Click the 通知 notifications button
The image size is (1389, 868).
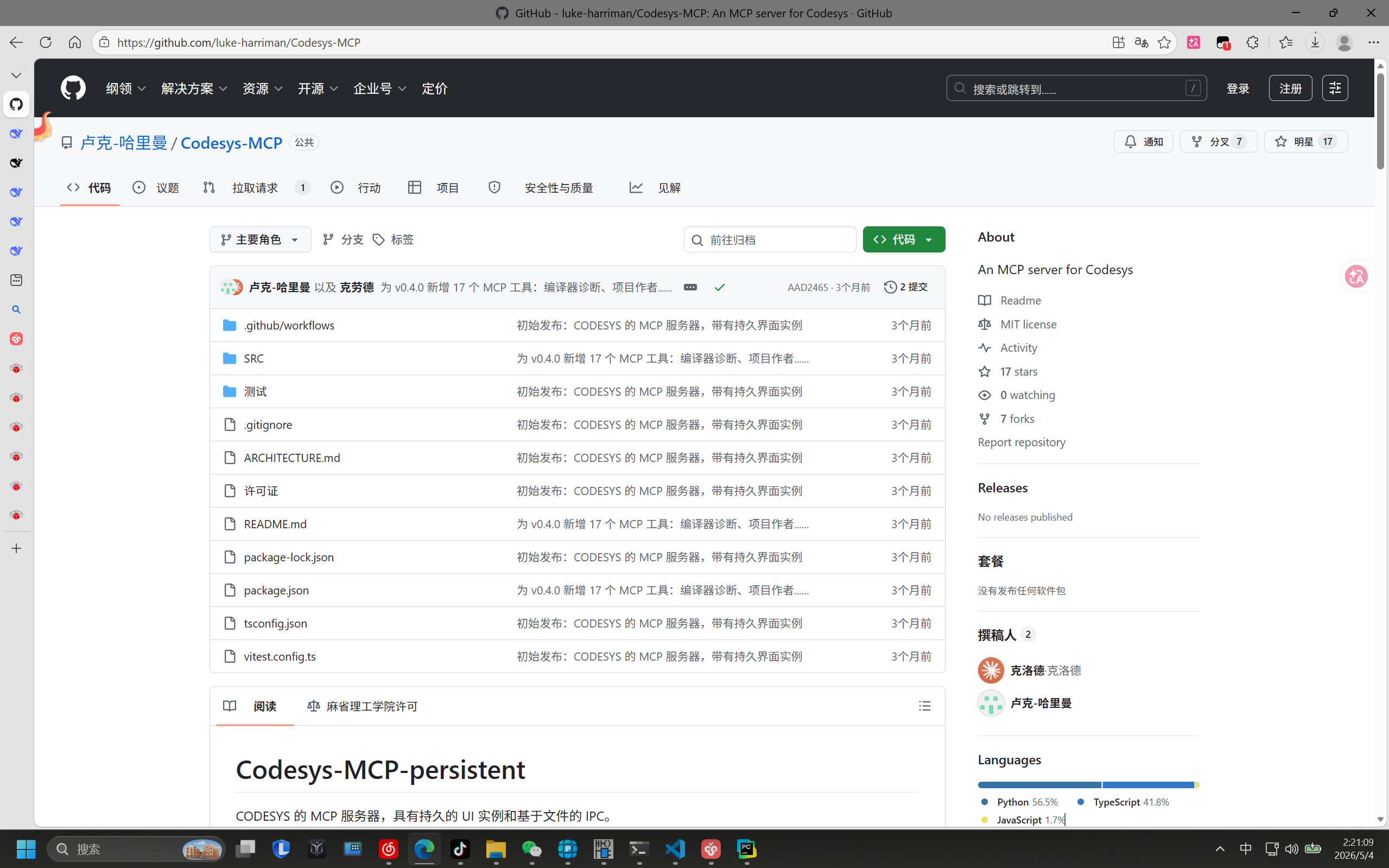click(x=1143, y=142)
